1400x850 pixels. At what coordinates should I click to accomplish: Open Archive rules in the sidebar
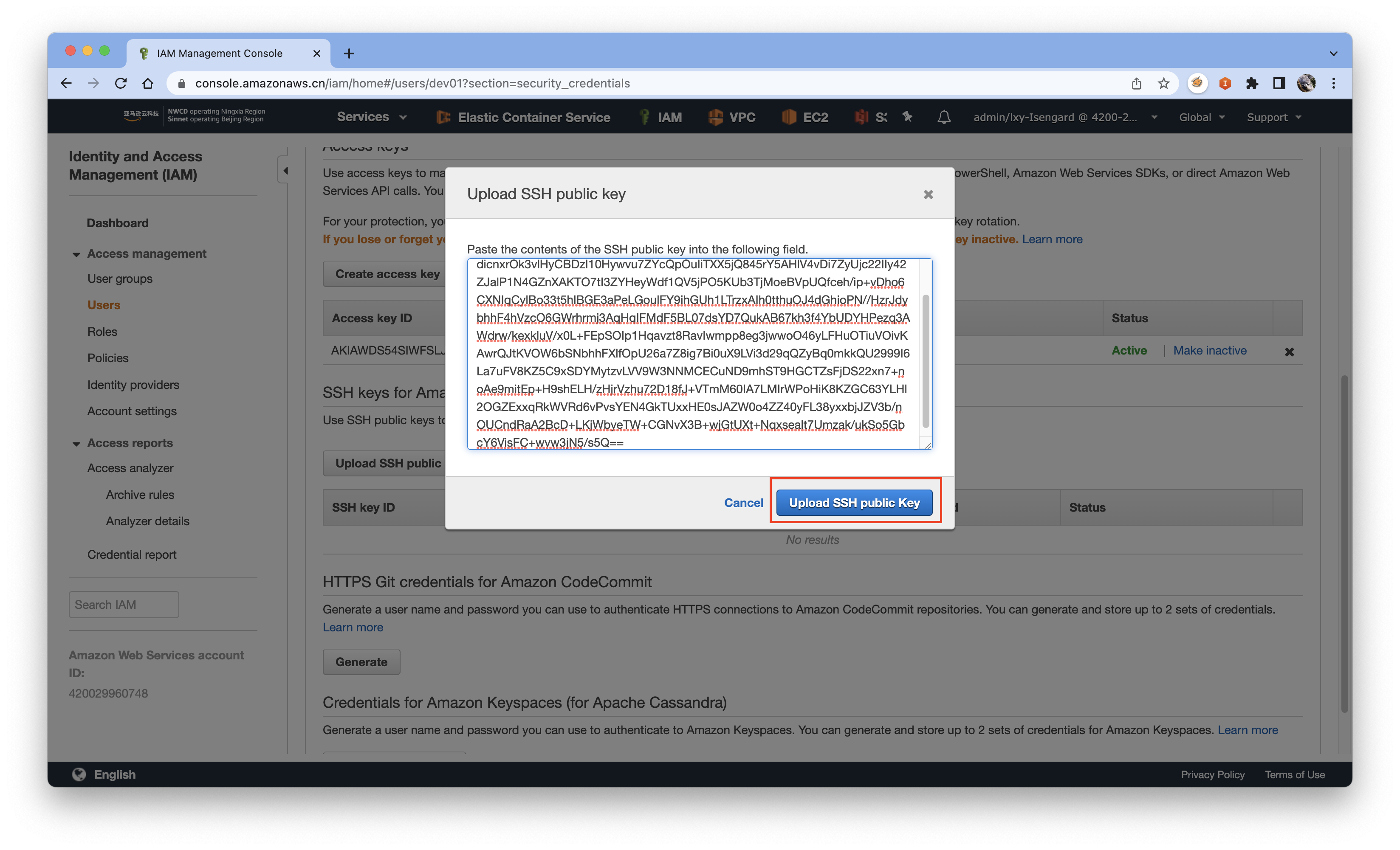pyautogui.click(x=140, y=495)
